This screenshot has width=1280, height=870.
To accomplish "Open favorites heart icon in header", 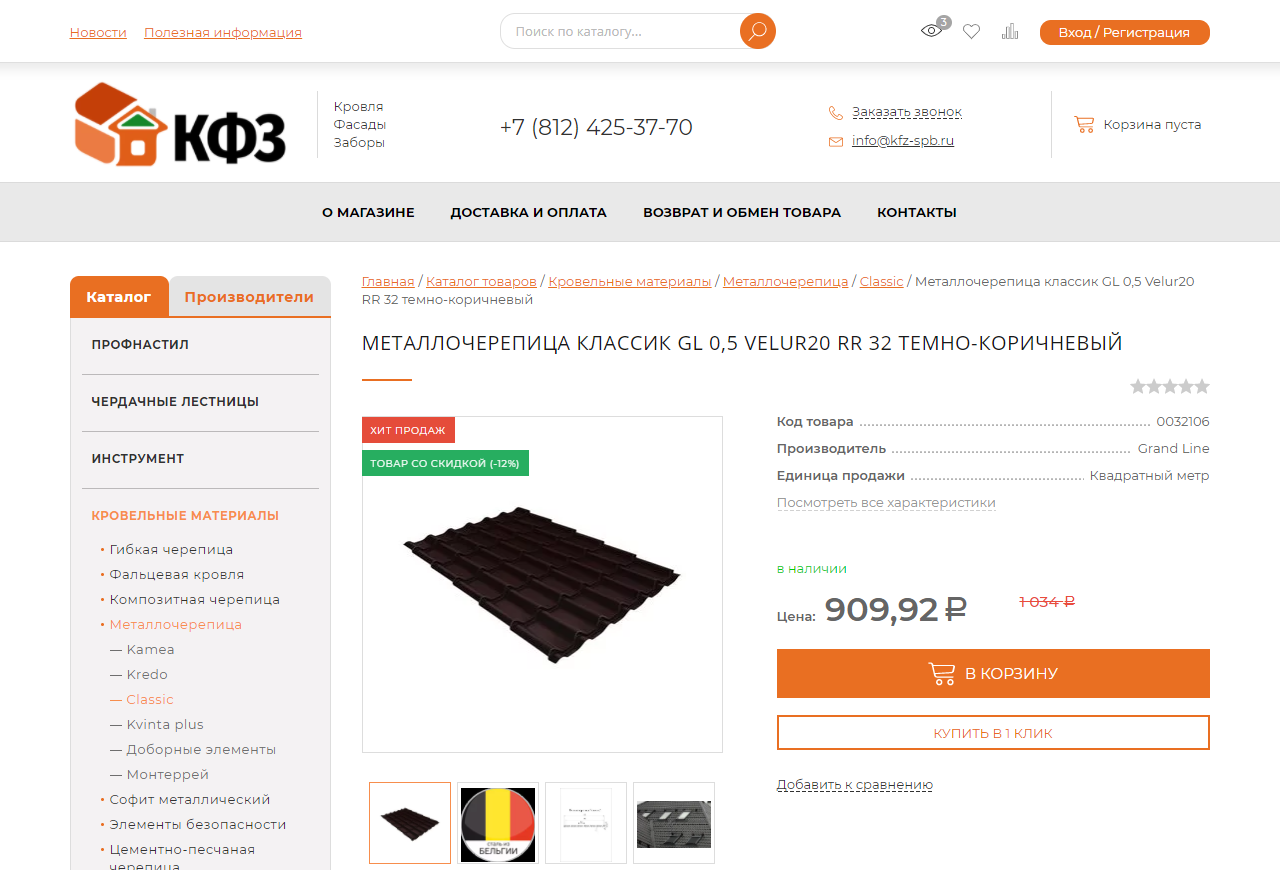I will pyautogui.click(x=971, y=31).
